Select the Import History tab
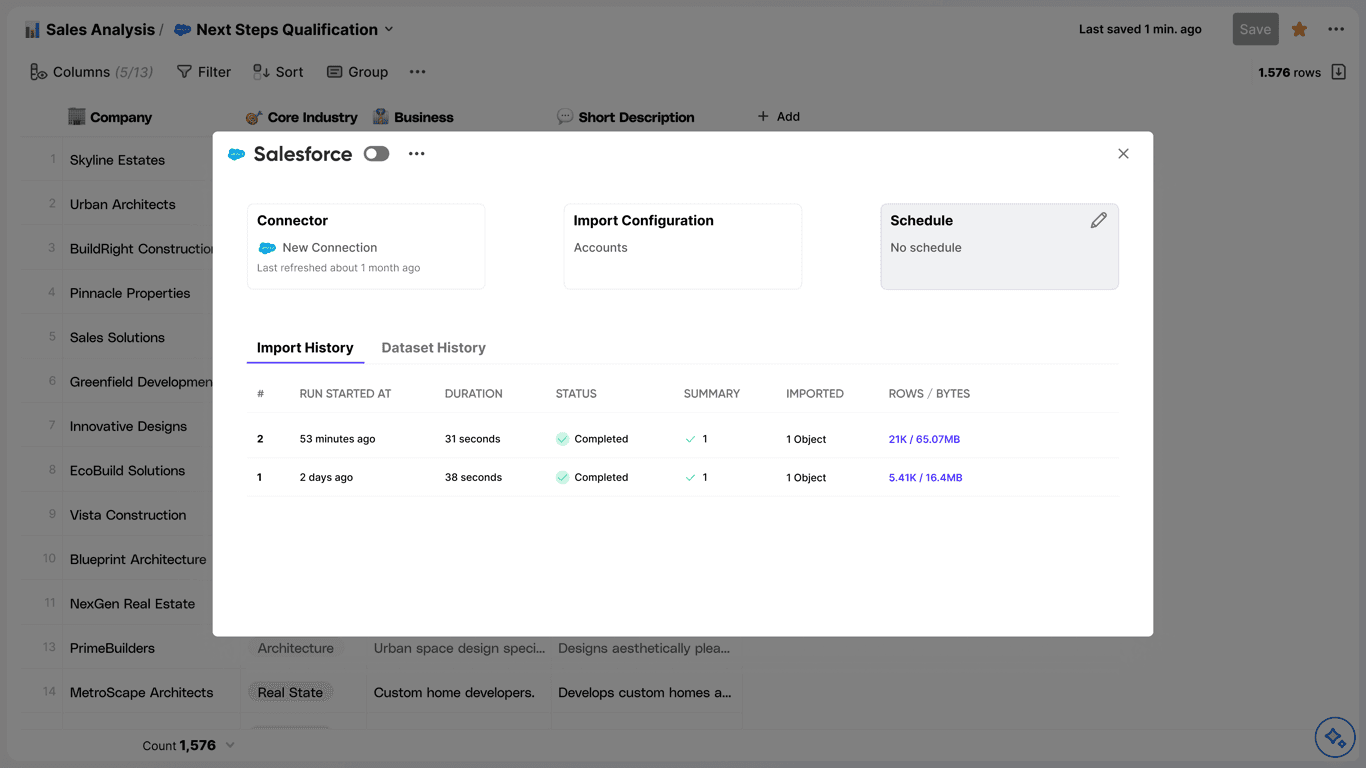 click(305, 348)
